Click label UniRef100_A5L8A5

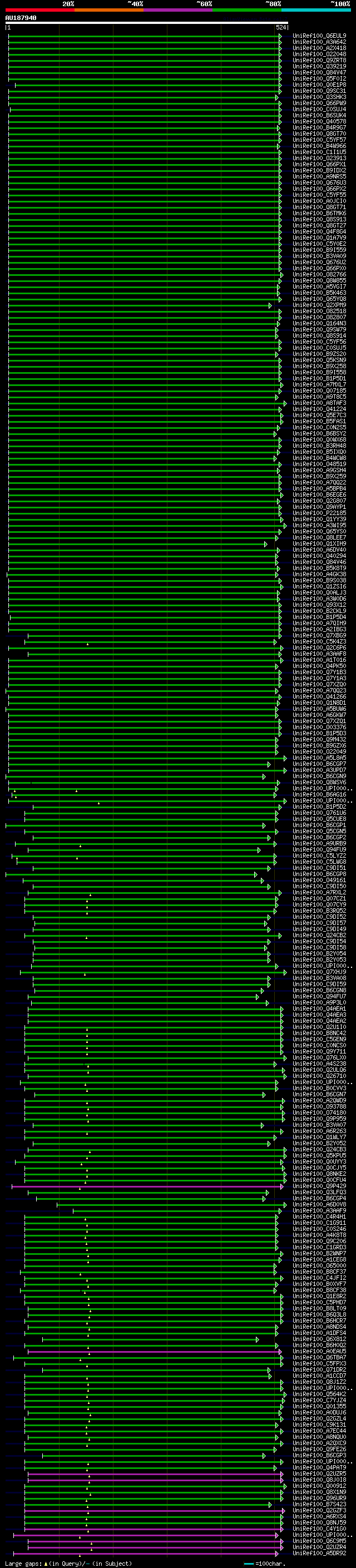click(319, 758)
